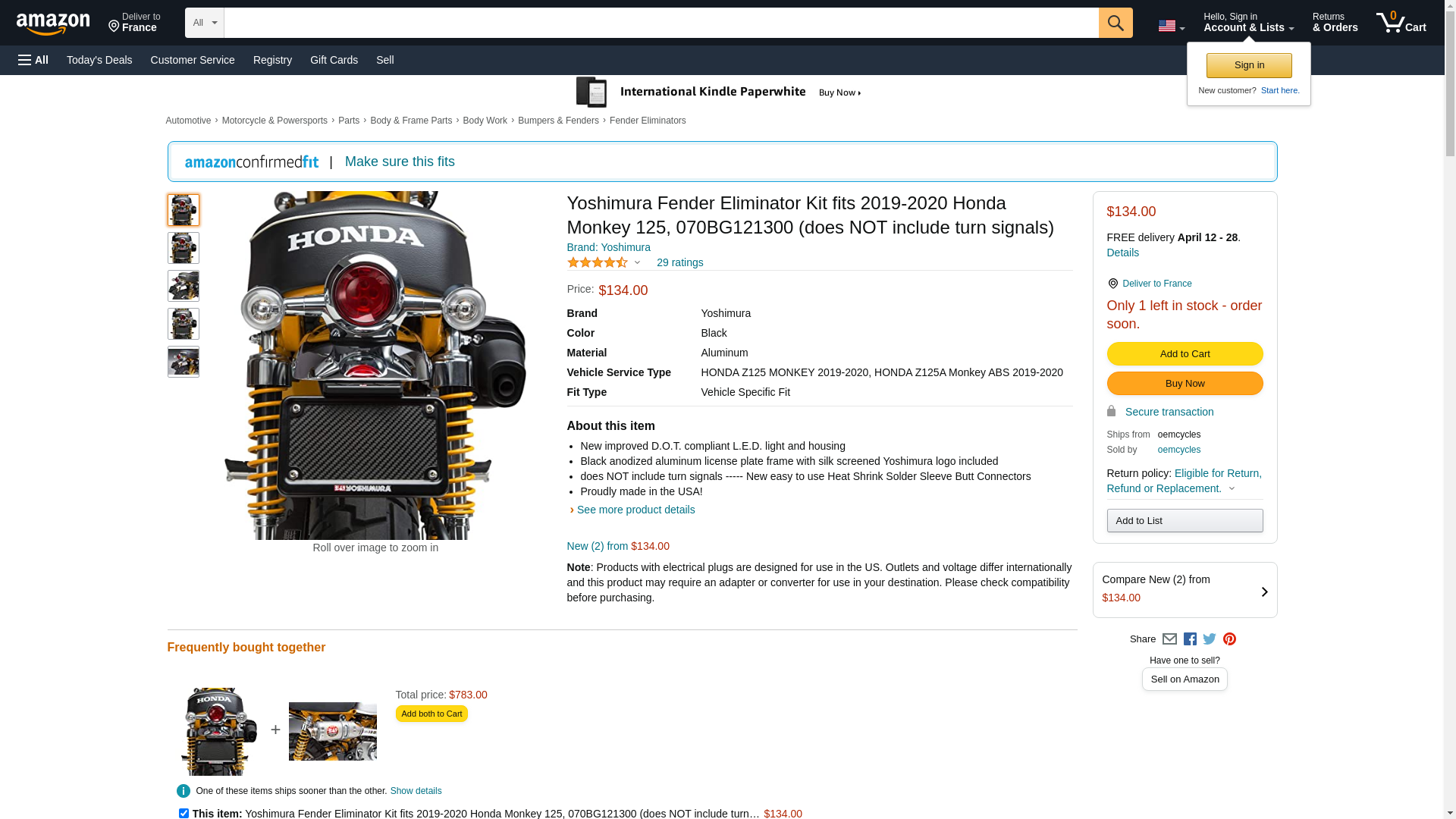This screenshot has width=1456, height=819.
Task: Click the Deliver to France location icon
Action: [x=115, y=27]
